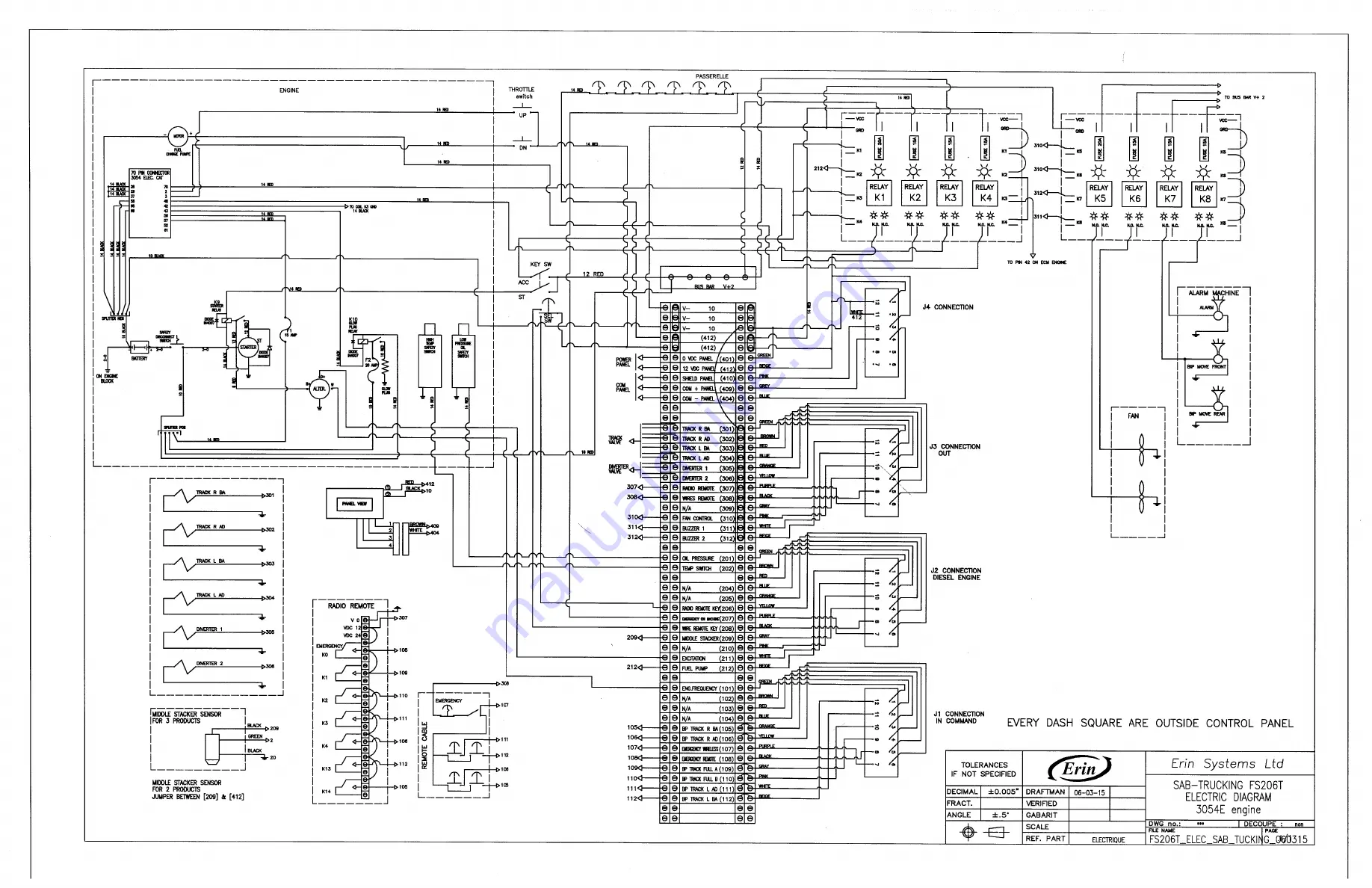Click the MOTOR circle symbol in the engine section
The width and height of the screenshot is (1372, 888).
(x=178, y=136)
